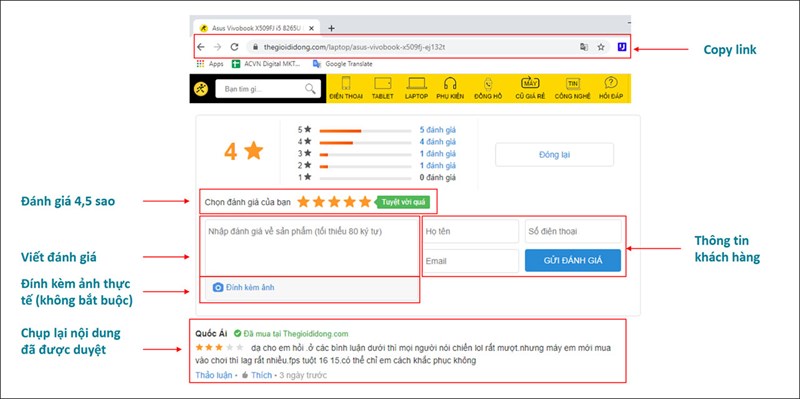Open ACVN Digital MKT bookmark

(266, 64)
